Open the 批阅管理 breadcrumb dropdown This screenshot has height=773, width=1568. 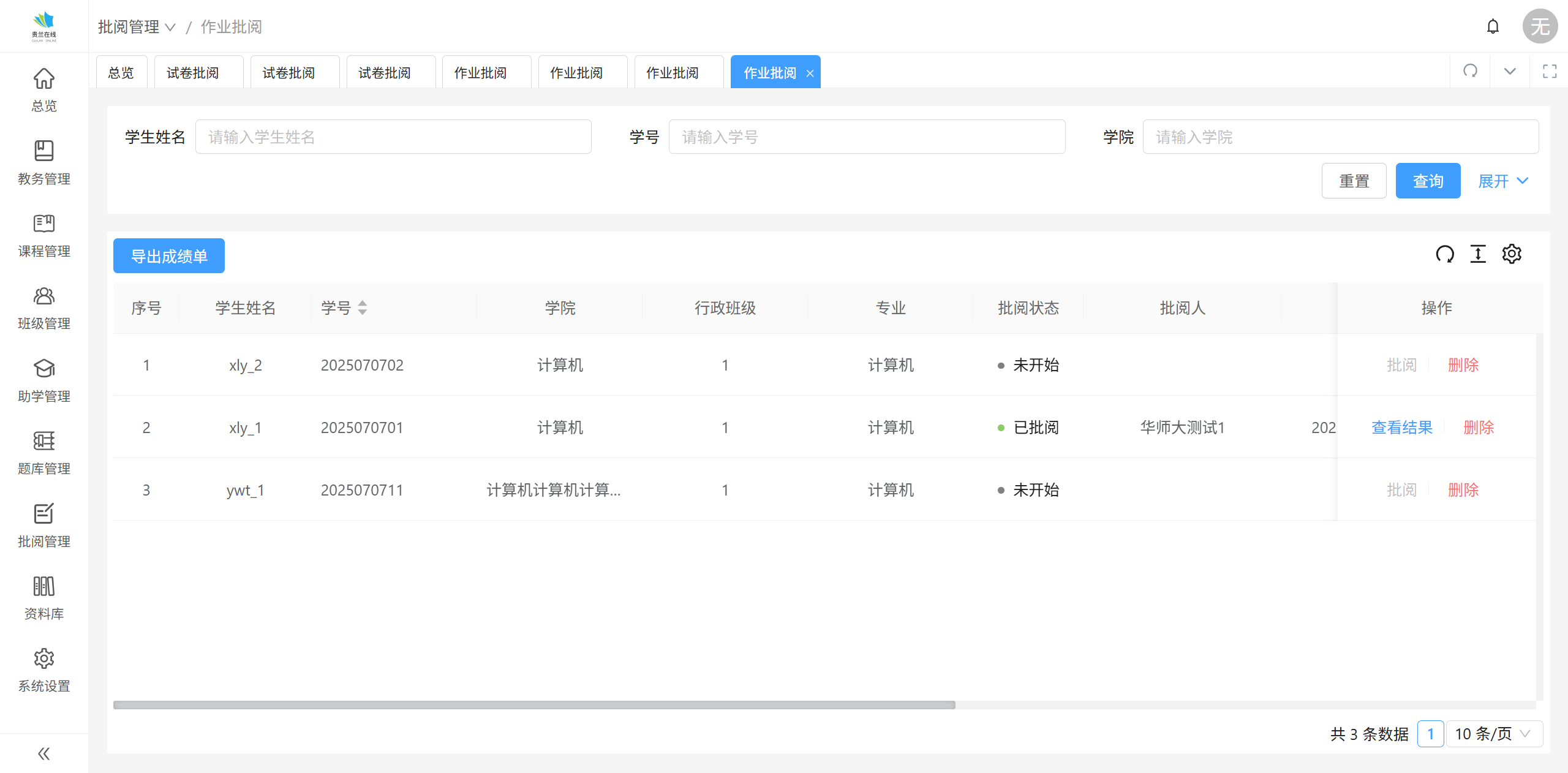tap(137, 27)
